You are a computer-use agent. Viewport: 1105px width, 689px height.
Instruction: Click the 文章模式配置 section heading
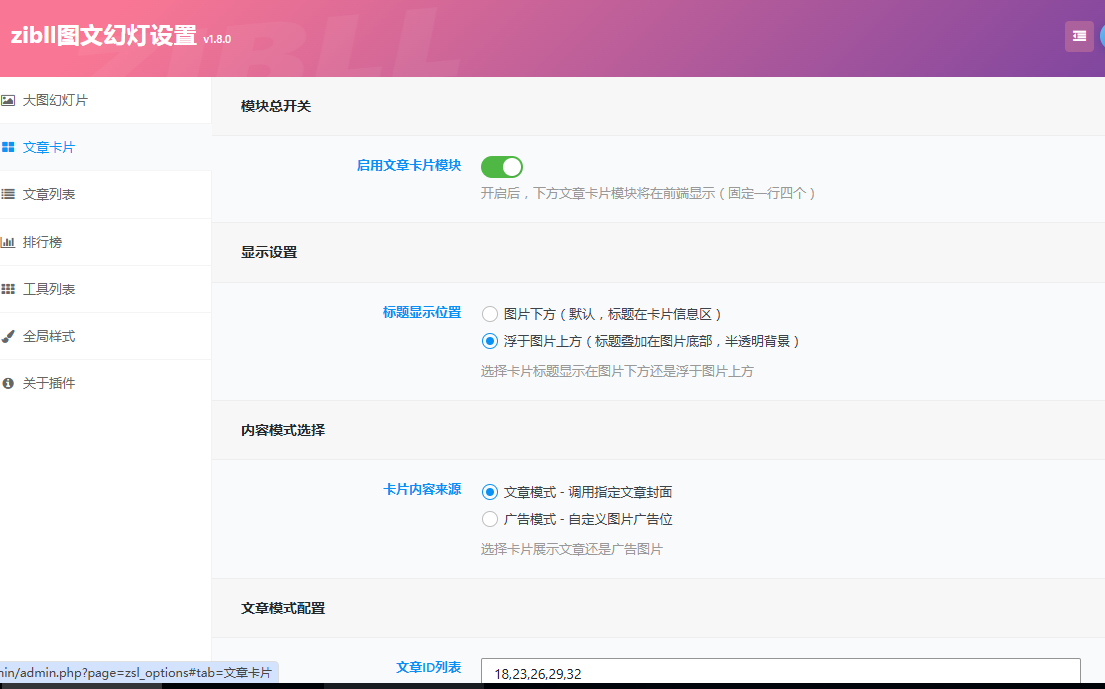(283, 608)
